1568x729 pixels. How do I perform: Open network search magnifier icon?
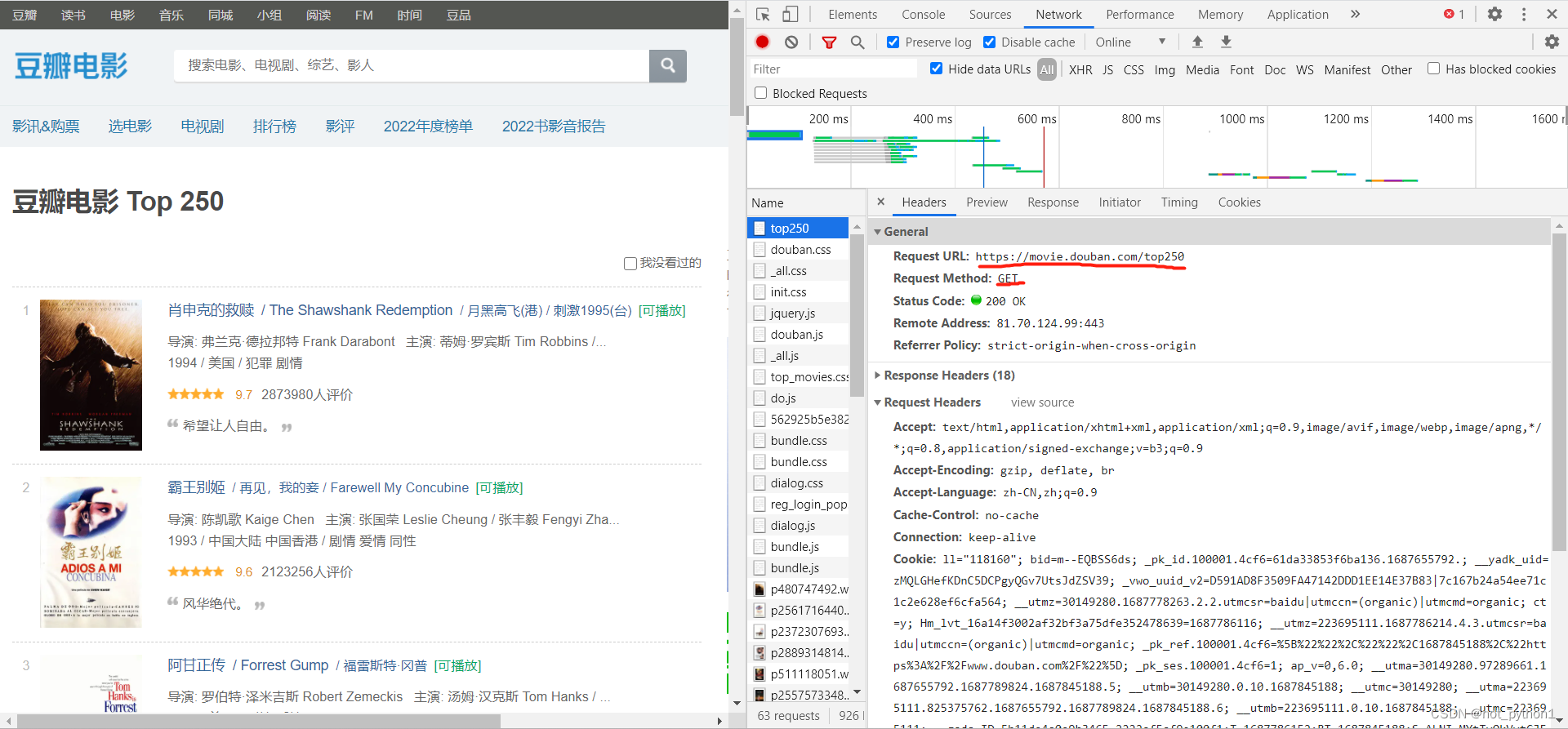click(x=857, y=42)
